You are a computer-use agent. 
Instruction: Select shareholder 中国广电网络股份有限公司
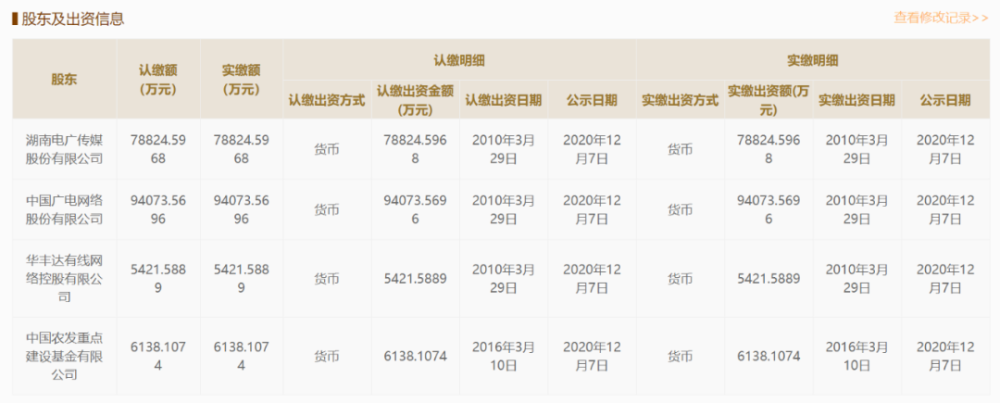(x=64, y=209)
